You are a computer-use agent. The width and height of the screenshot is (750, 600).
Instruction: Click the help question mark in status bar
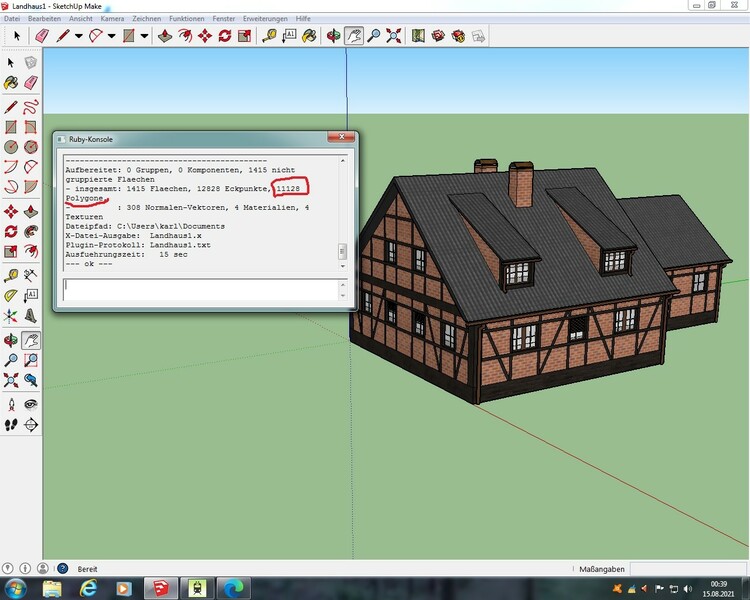pos(61,568)
